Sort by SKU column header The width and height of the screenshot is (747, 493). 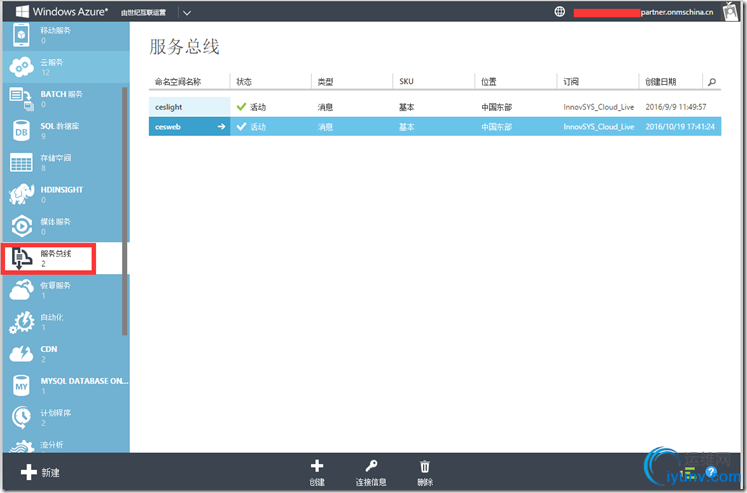[406, 81]
